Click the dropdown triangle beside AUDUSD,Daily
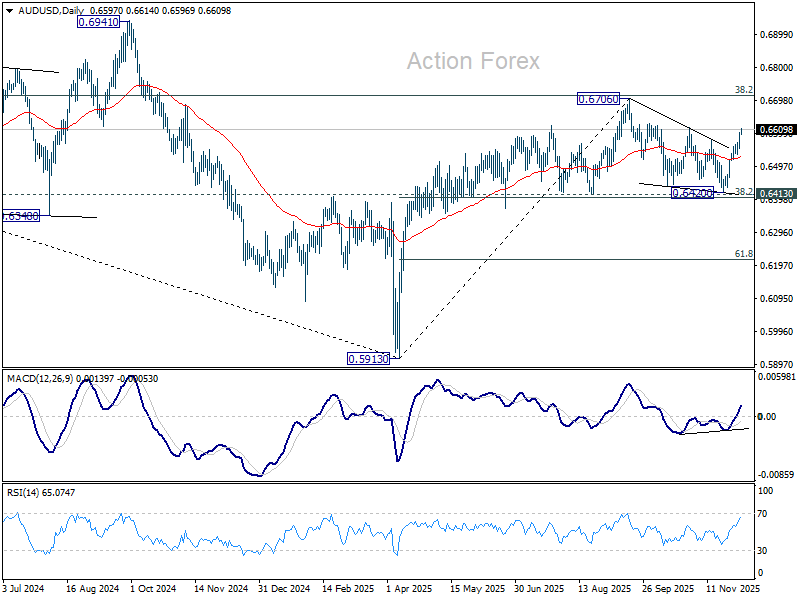The height and width of the screenshot is (600, 800). tap(10, 11)
